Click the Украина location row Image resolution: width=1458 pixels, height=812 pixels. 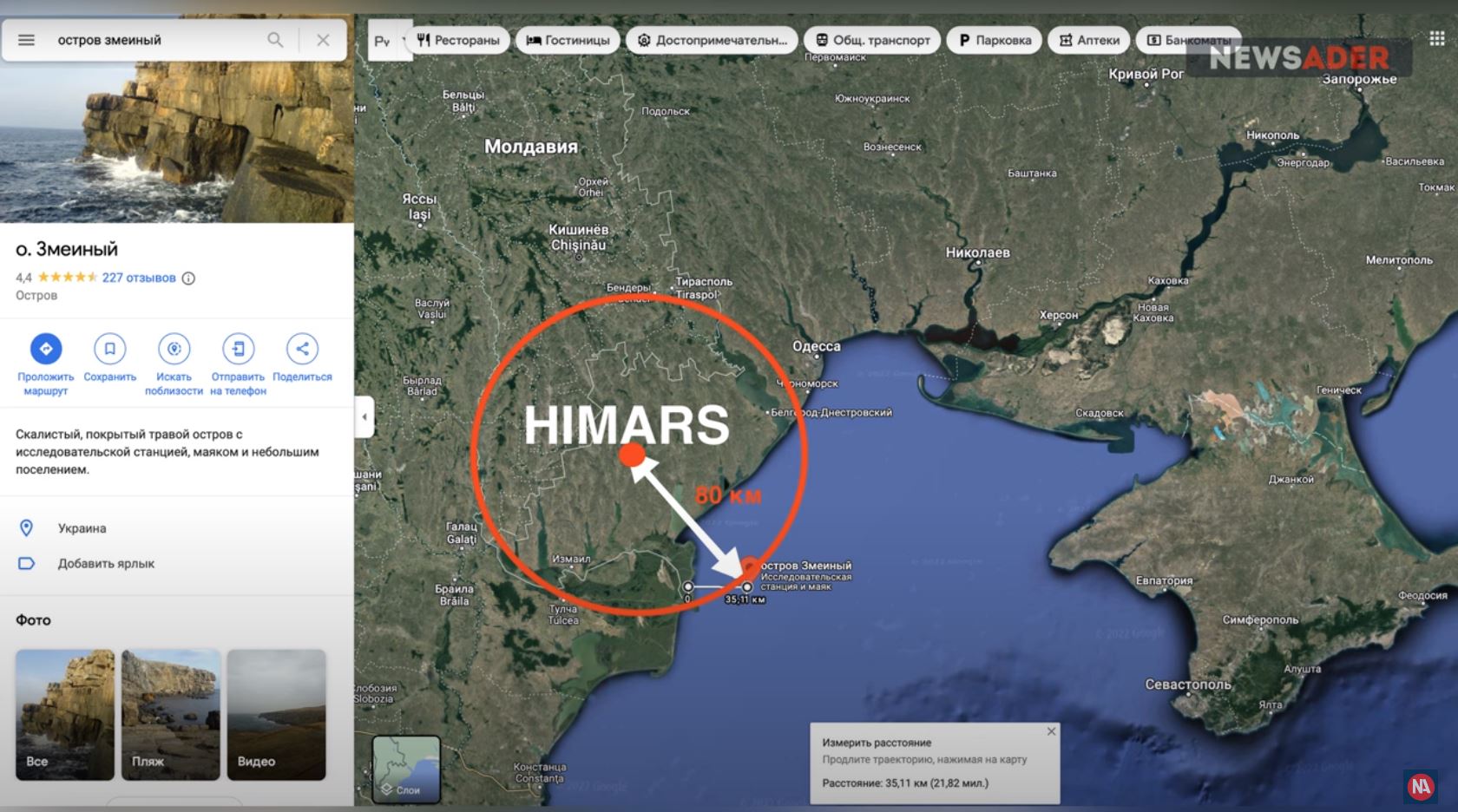(177, 528)
